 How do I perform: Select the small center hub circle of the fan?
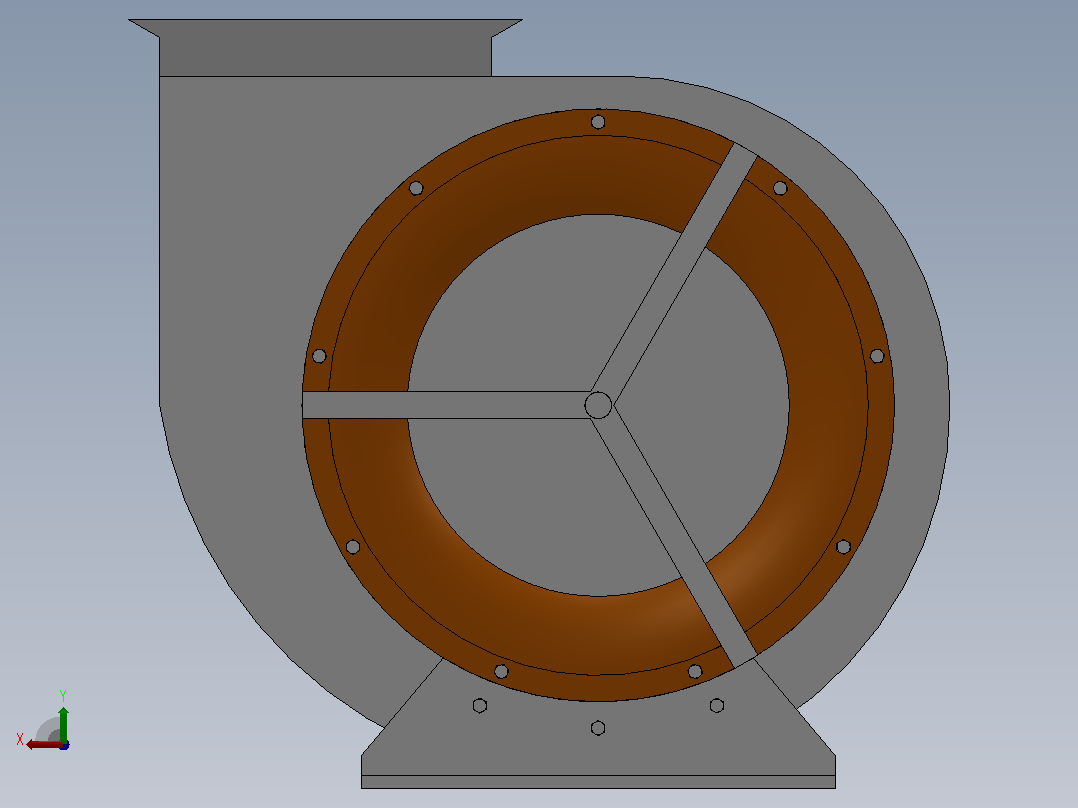coord(598,405)
